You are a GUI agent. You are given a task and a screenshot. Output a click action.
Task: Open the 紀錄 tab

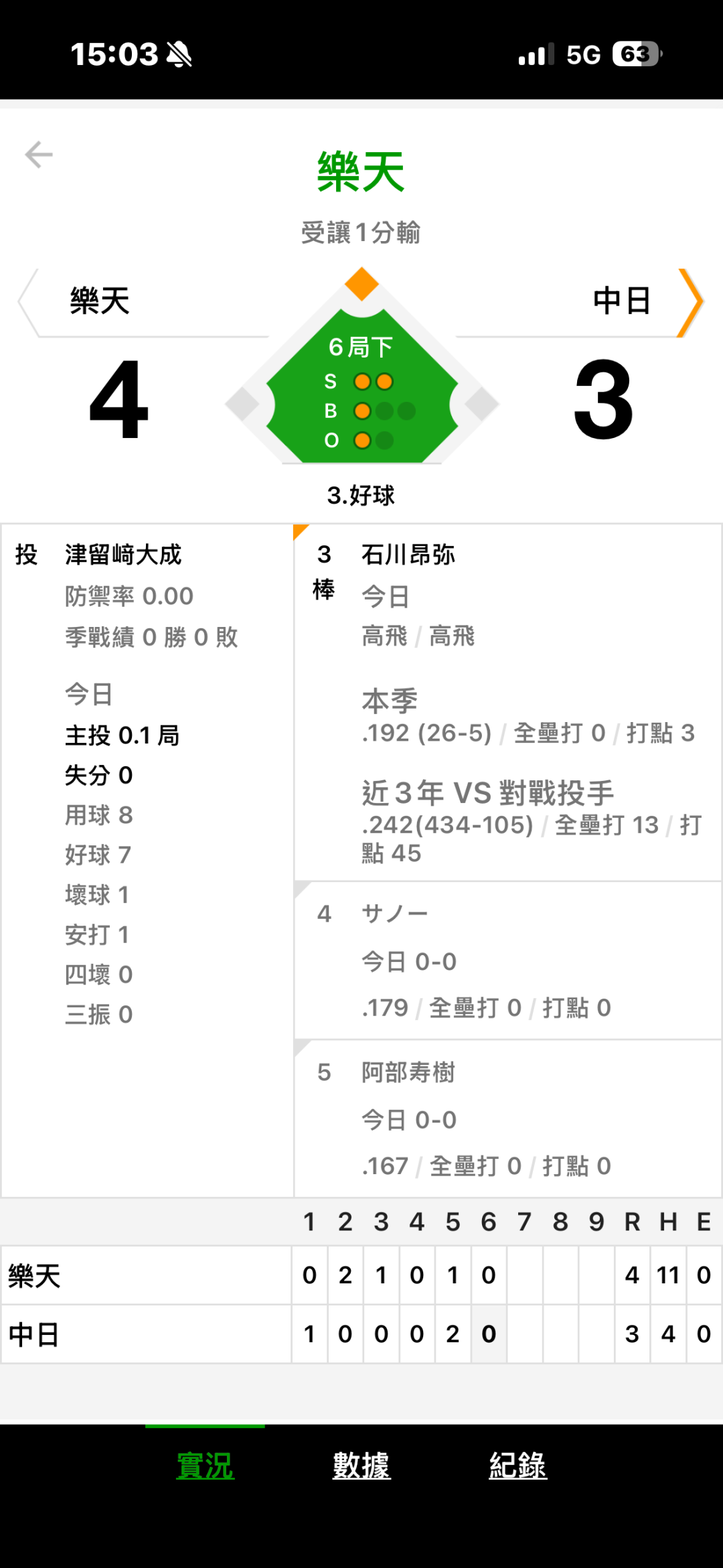(517, 1465)
